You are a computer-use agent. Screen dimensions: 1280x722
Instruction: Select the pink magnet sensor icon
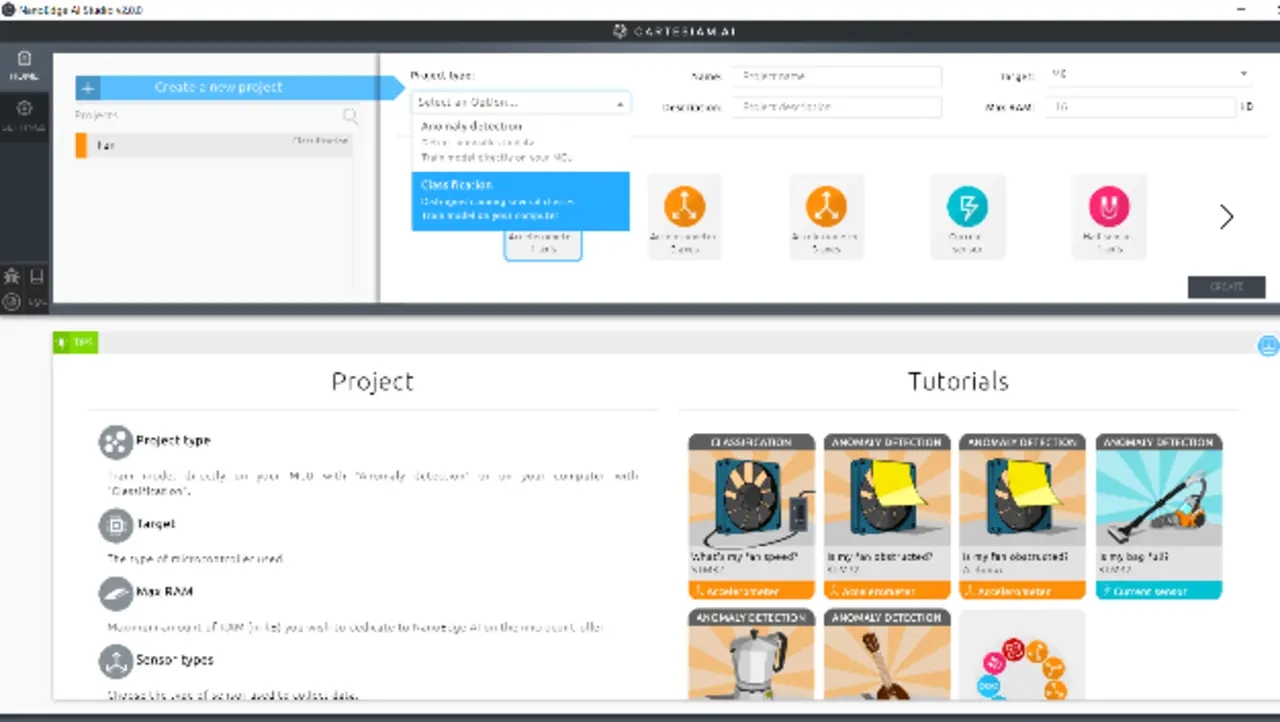(x=1108, y=207)
